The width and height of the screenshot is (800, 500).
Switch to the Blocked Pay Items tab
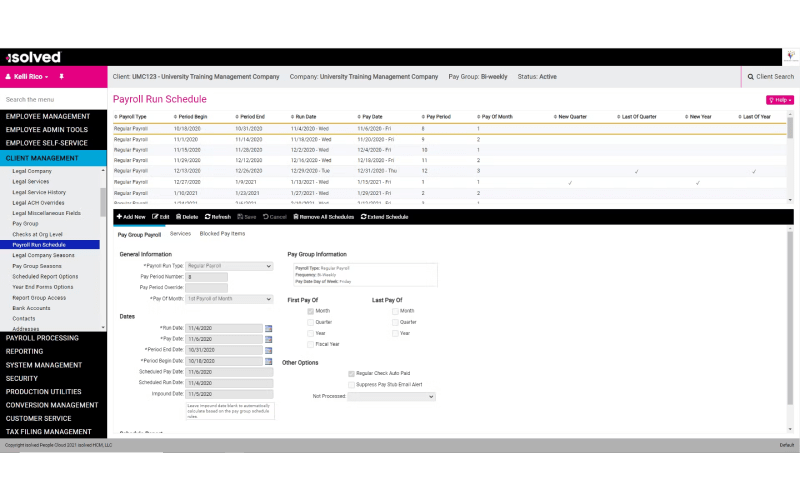(222, 234)
